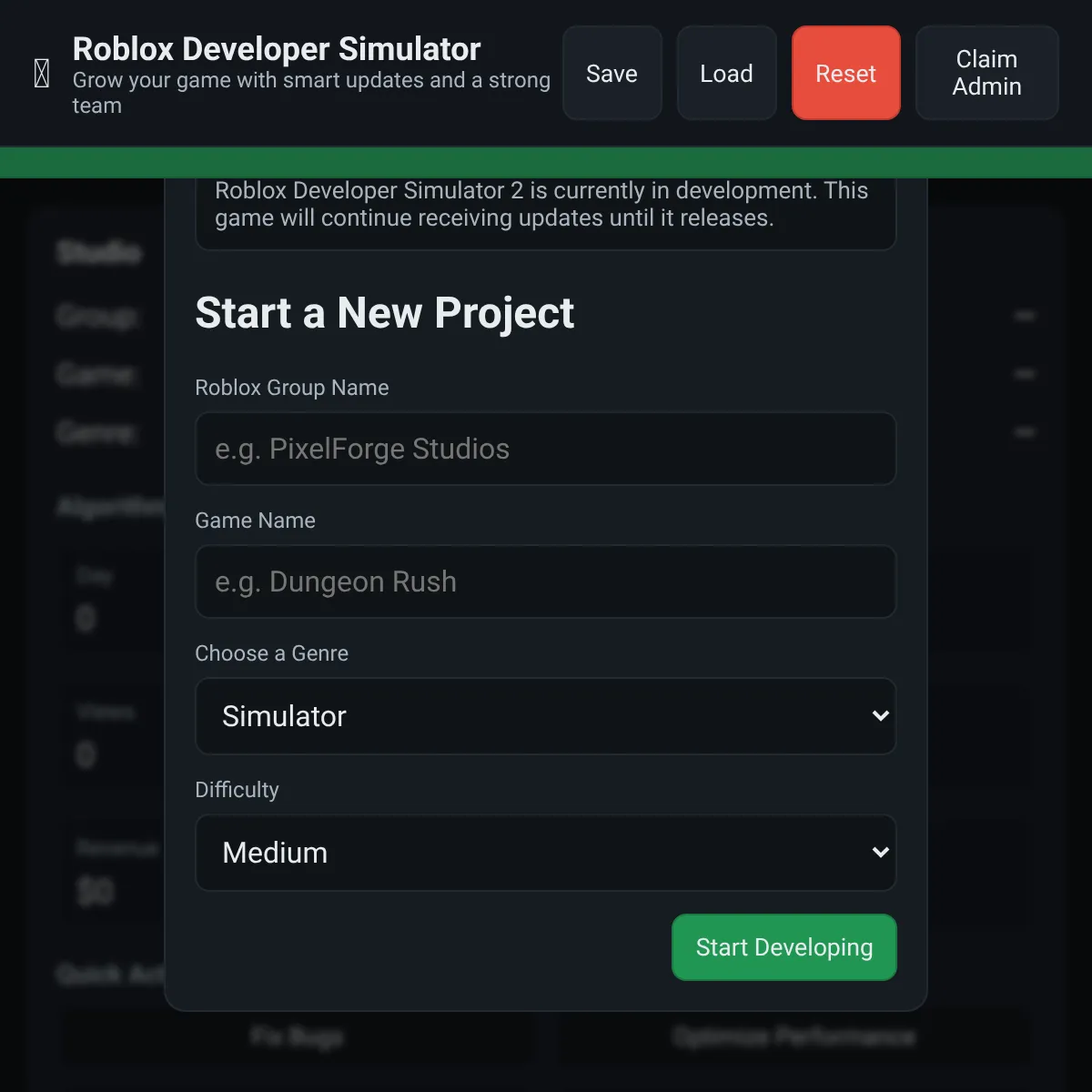Click the red Reset button
Image resolution: width=1092 pixels, height=1092 pixels.
(x=845, y=73)
